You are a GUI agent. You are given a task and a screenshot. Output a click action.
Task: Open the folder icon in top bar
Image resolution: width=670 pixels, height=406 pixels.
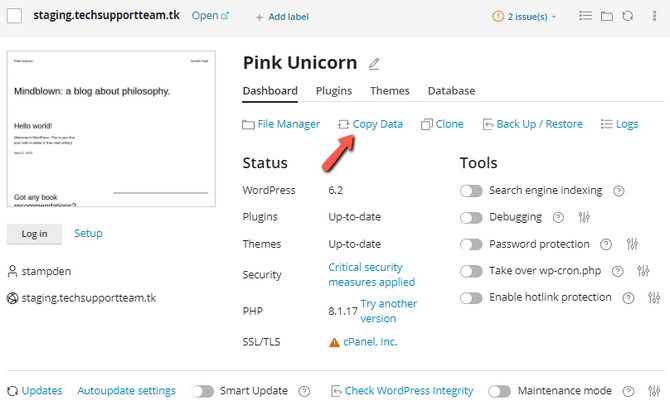point(606,16)
